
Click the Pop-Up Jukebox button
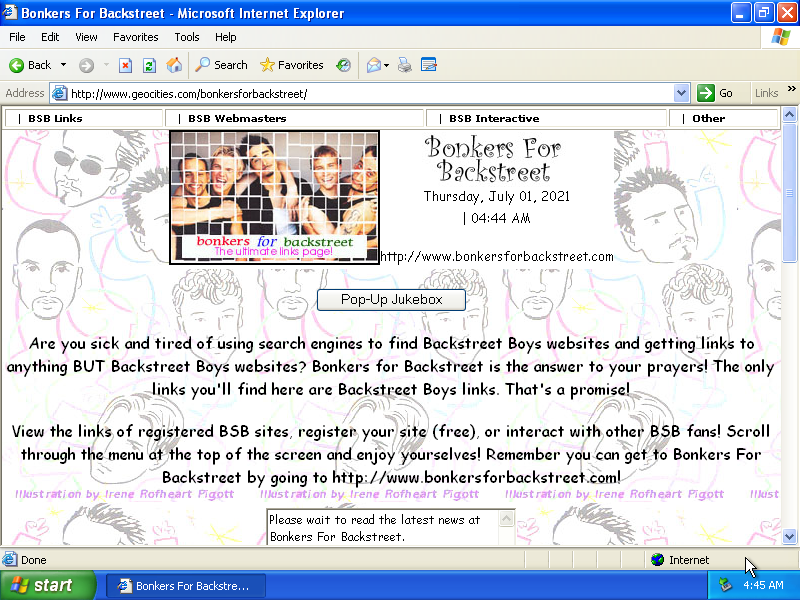coord(391,299)
